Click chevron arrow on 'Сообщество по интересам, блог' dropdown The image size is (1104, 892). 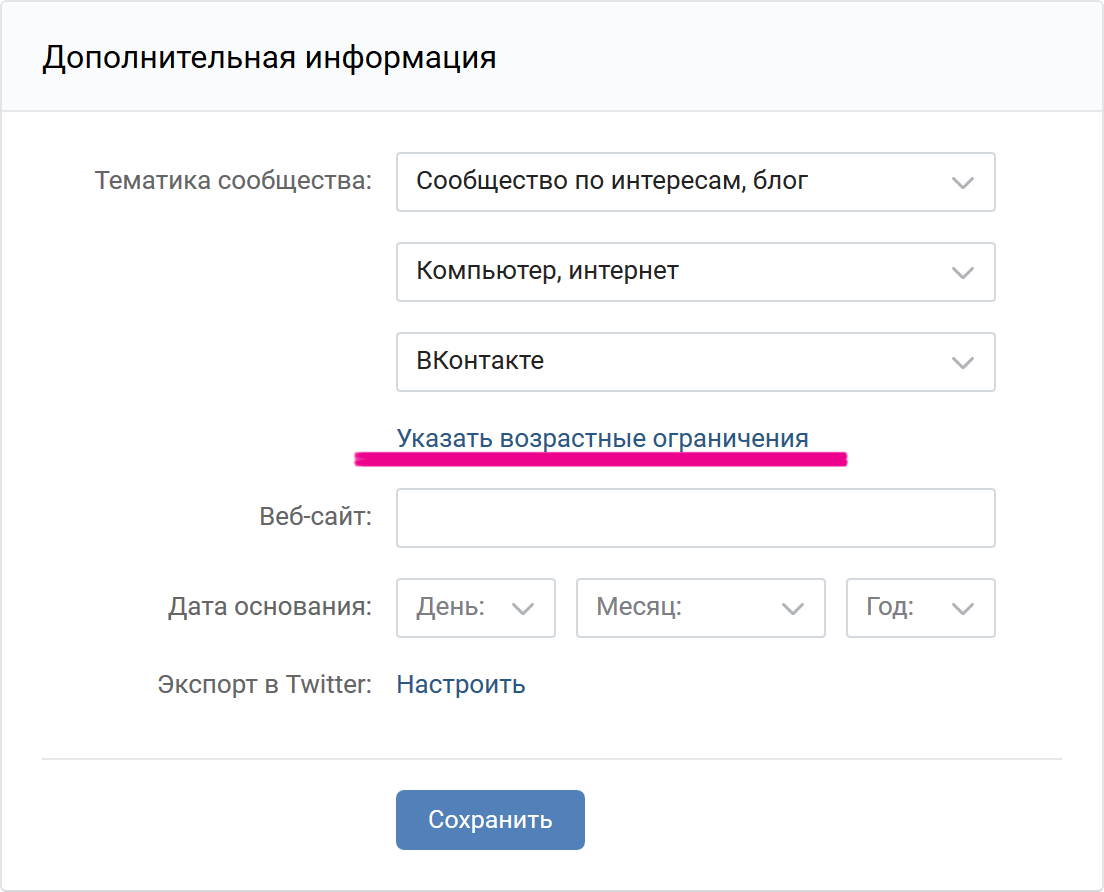[962, 183]
